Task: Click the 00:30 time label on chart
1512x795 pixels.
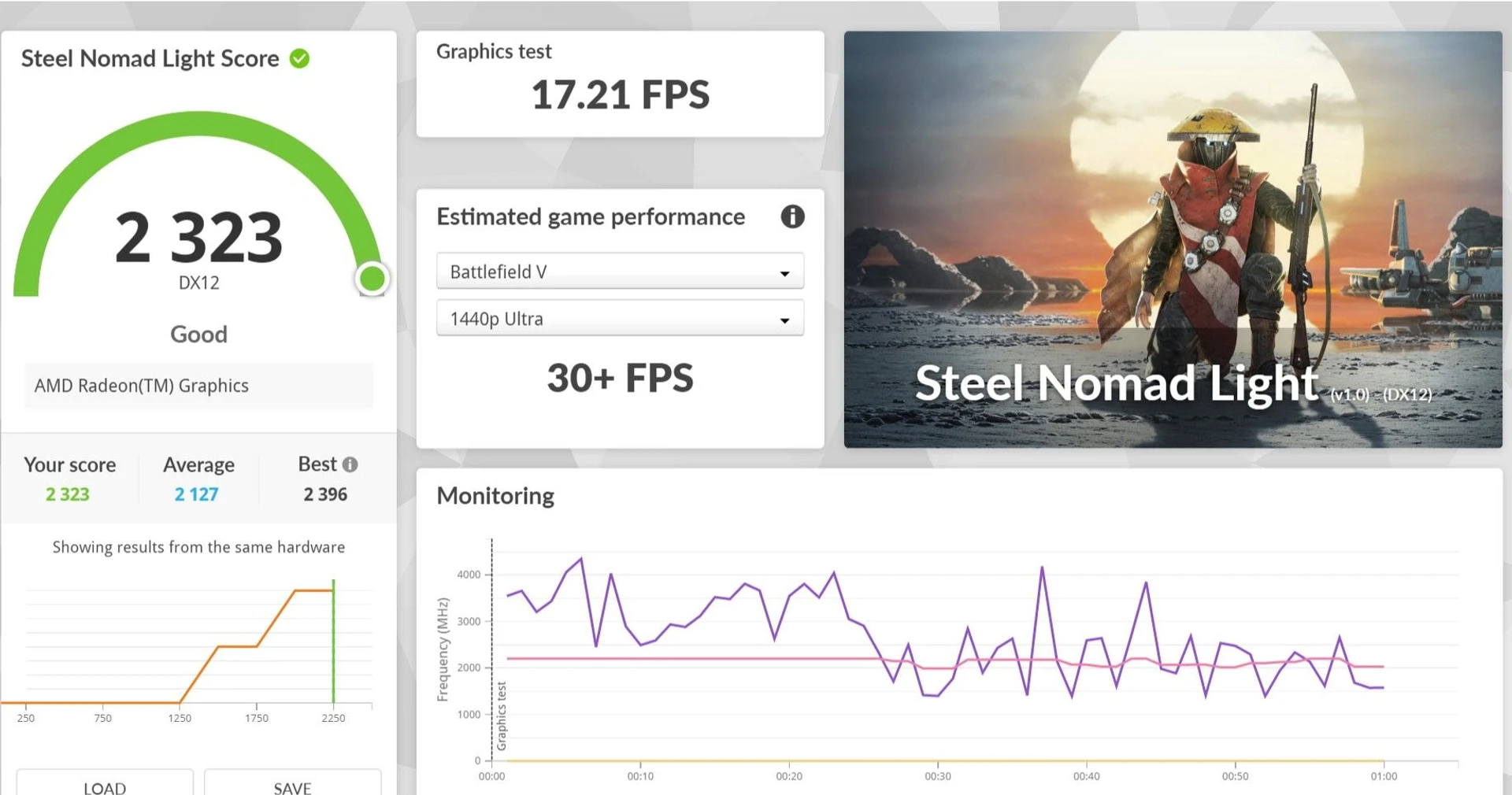Action: pos(937,776)
